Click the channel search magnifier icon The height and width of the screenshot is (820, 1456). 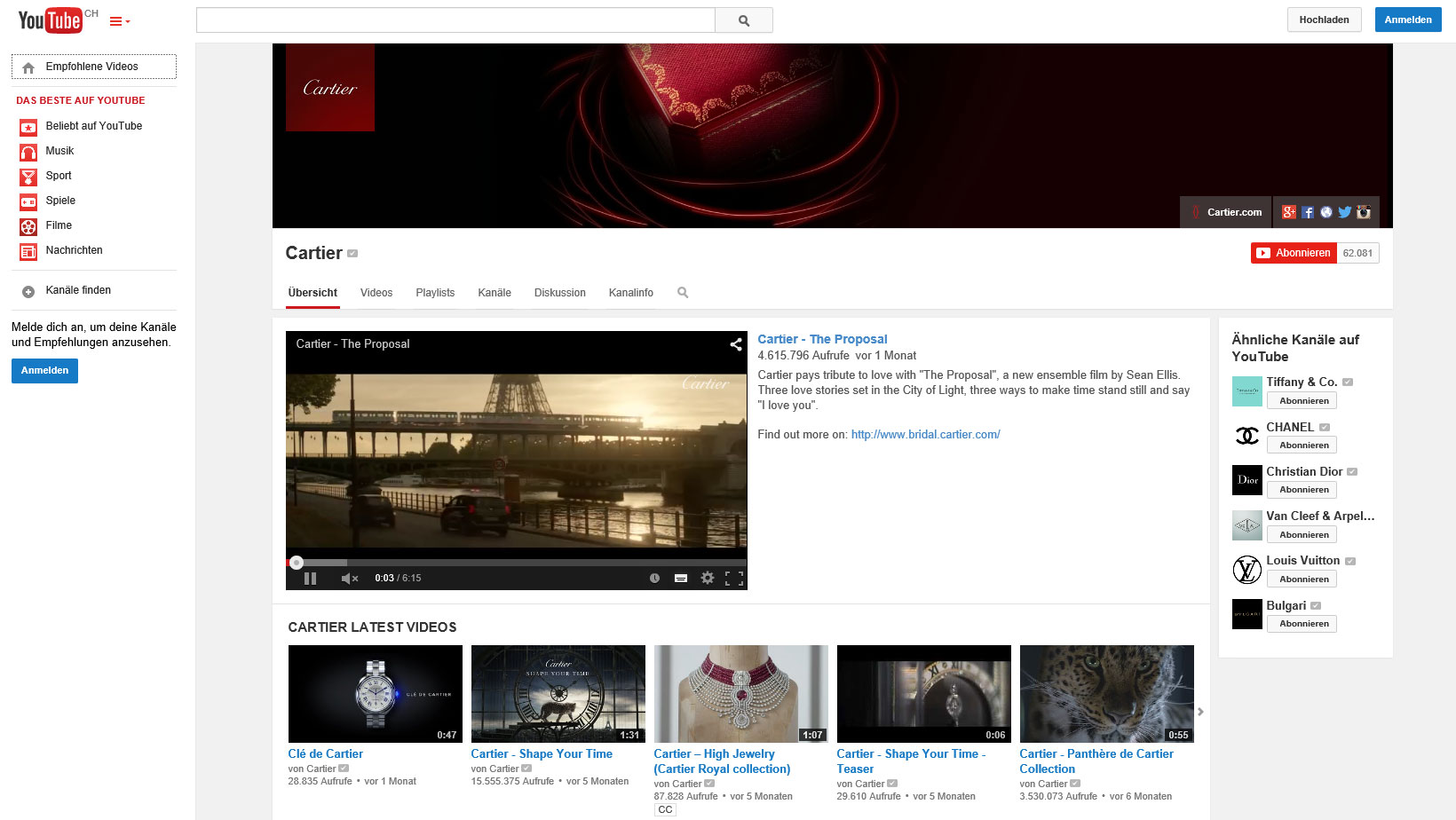click(683, 293)
